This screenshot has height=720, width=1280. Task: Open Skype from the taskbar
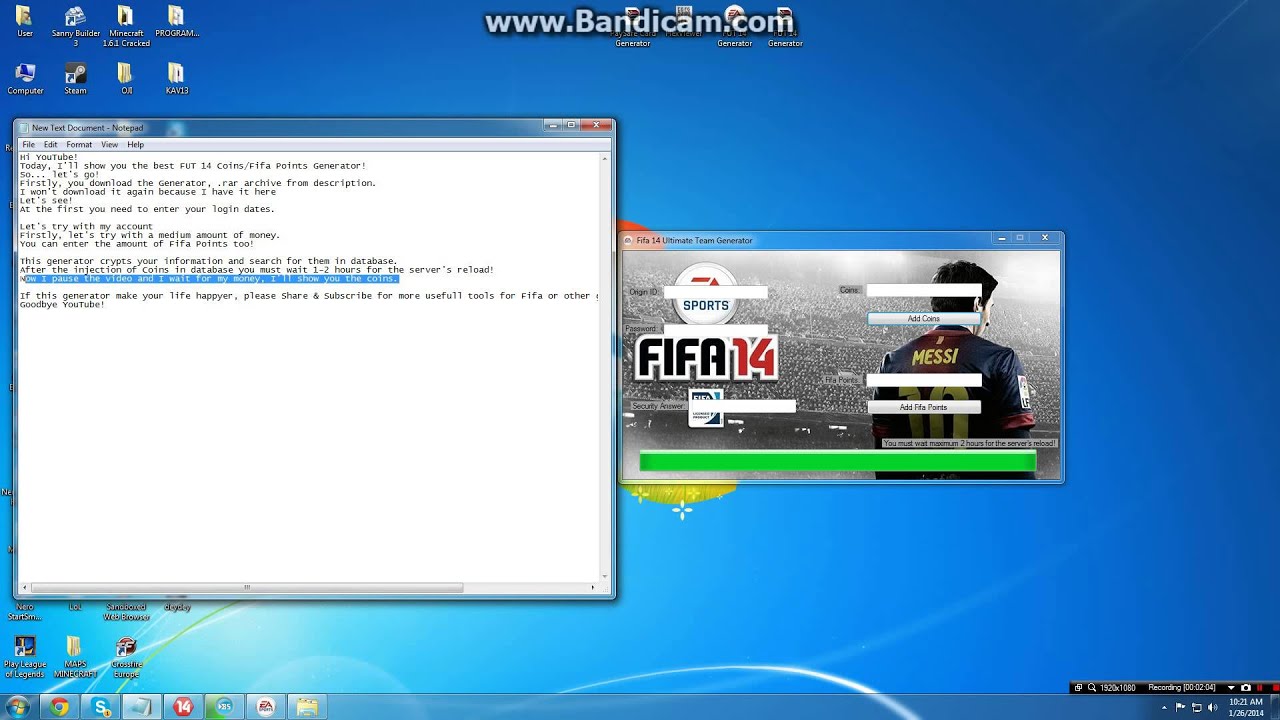pyautogui.click(x=101, y=707)
